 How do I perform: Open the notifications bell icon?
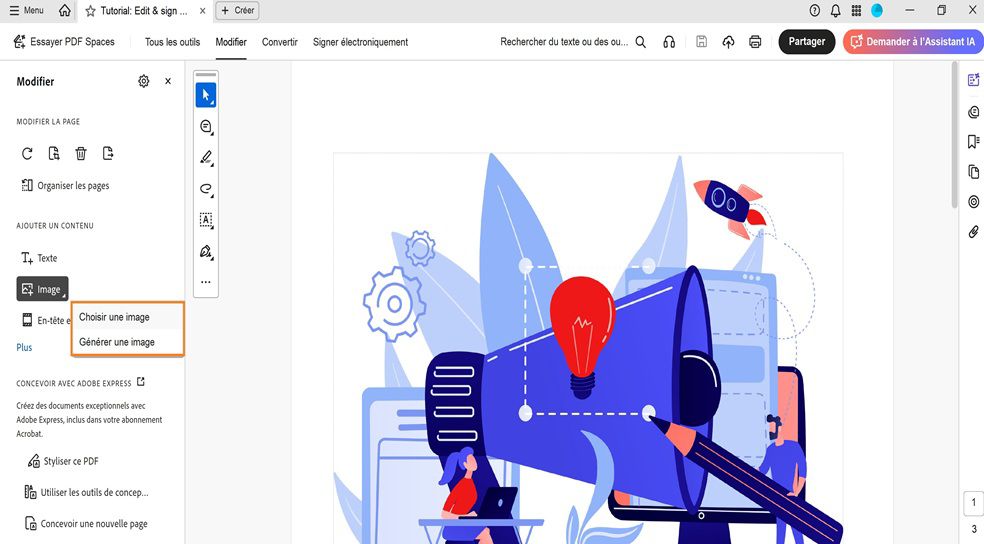tap(835, 10)
